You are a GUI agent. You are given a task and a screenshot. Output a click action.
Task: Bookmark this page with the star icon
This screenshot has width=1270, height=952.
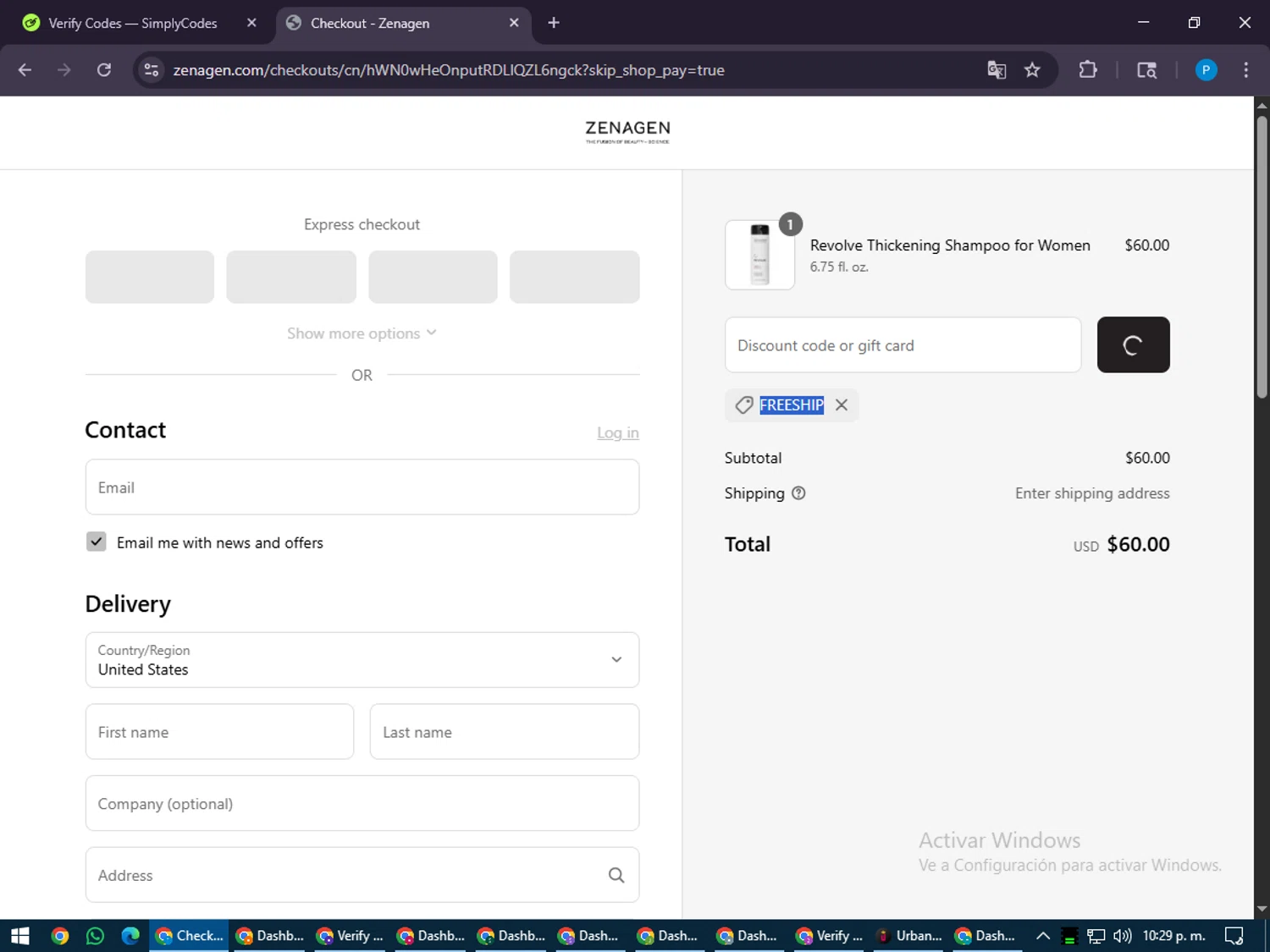[1032, 70]
